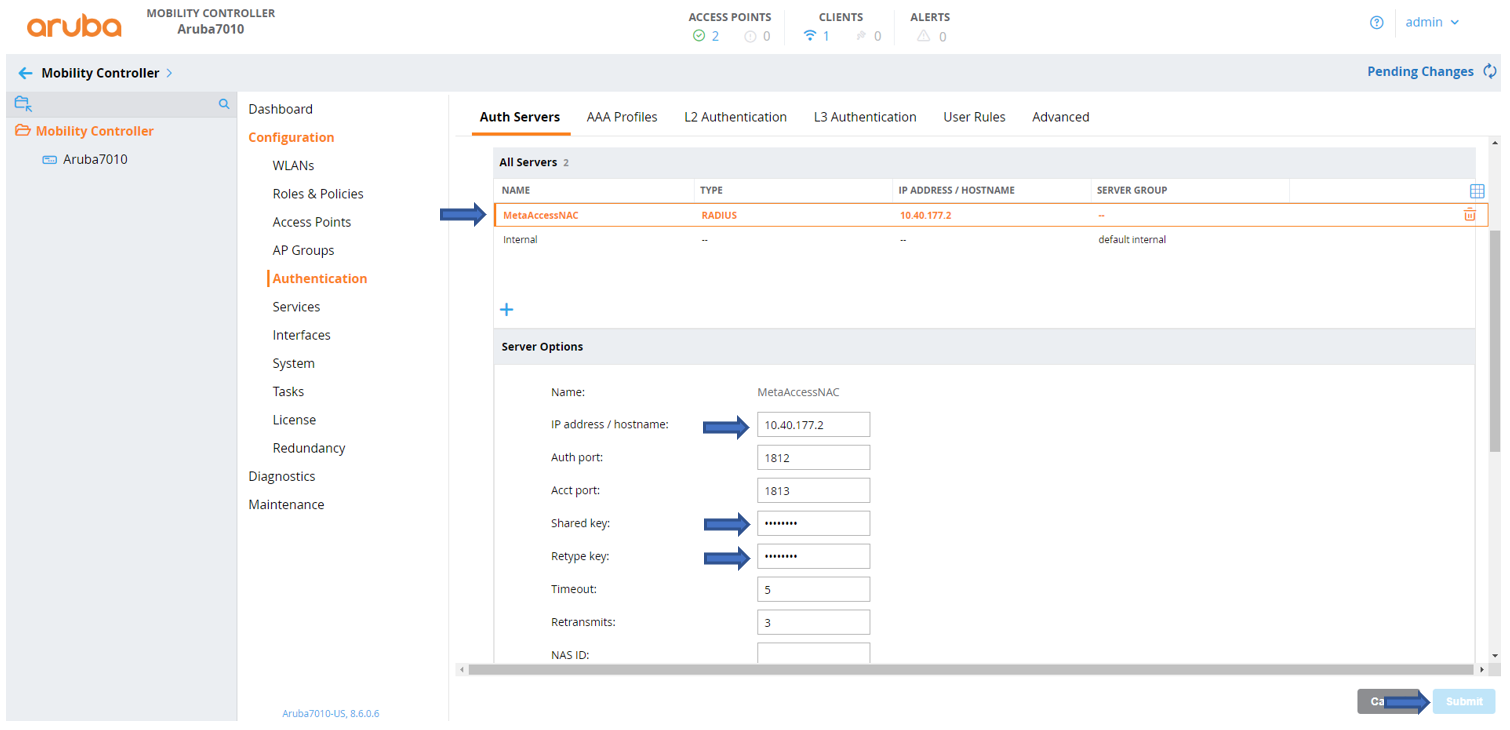Open the help question mark icon

tap(1377, 23)
